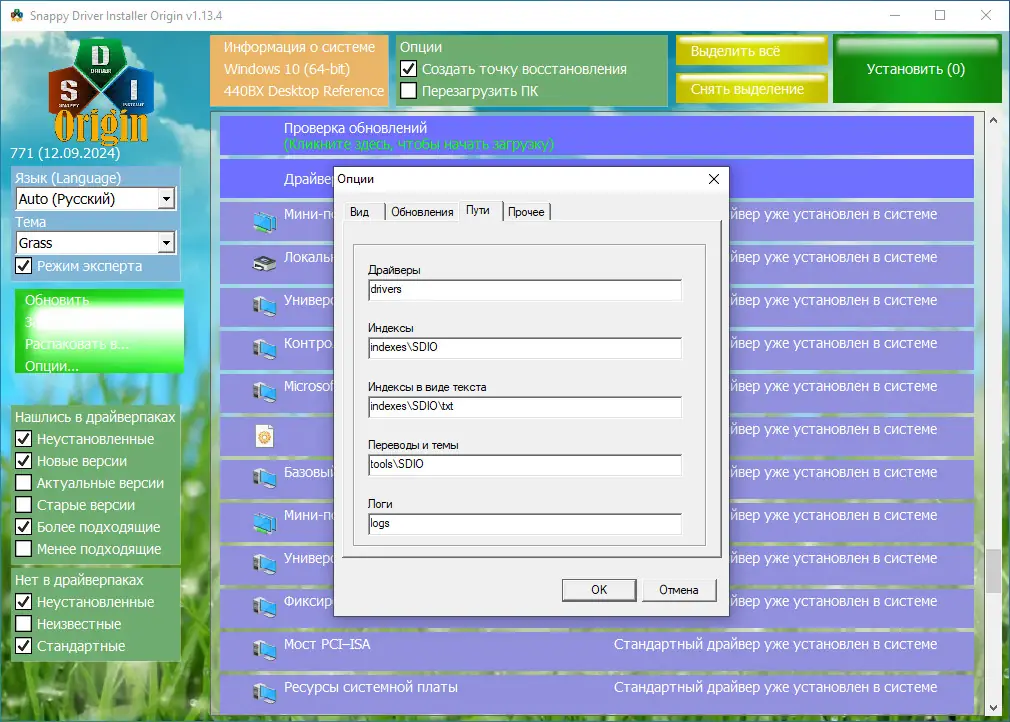Click the Ресурсы системной платы row icon
This screenshot has height=722, width=1010.
(262, 690)
